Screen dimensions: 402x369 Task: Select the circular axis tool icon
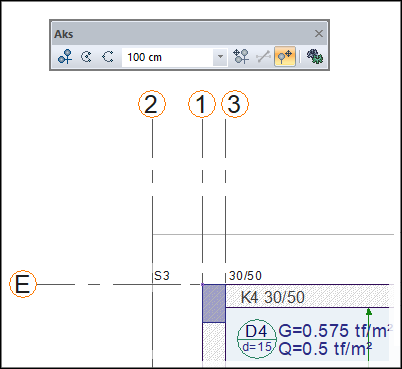pos(86,57)
